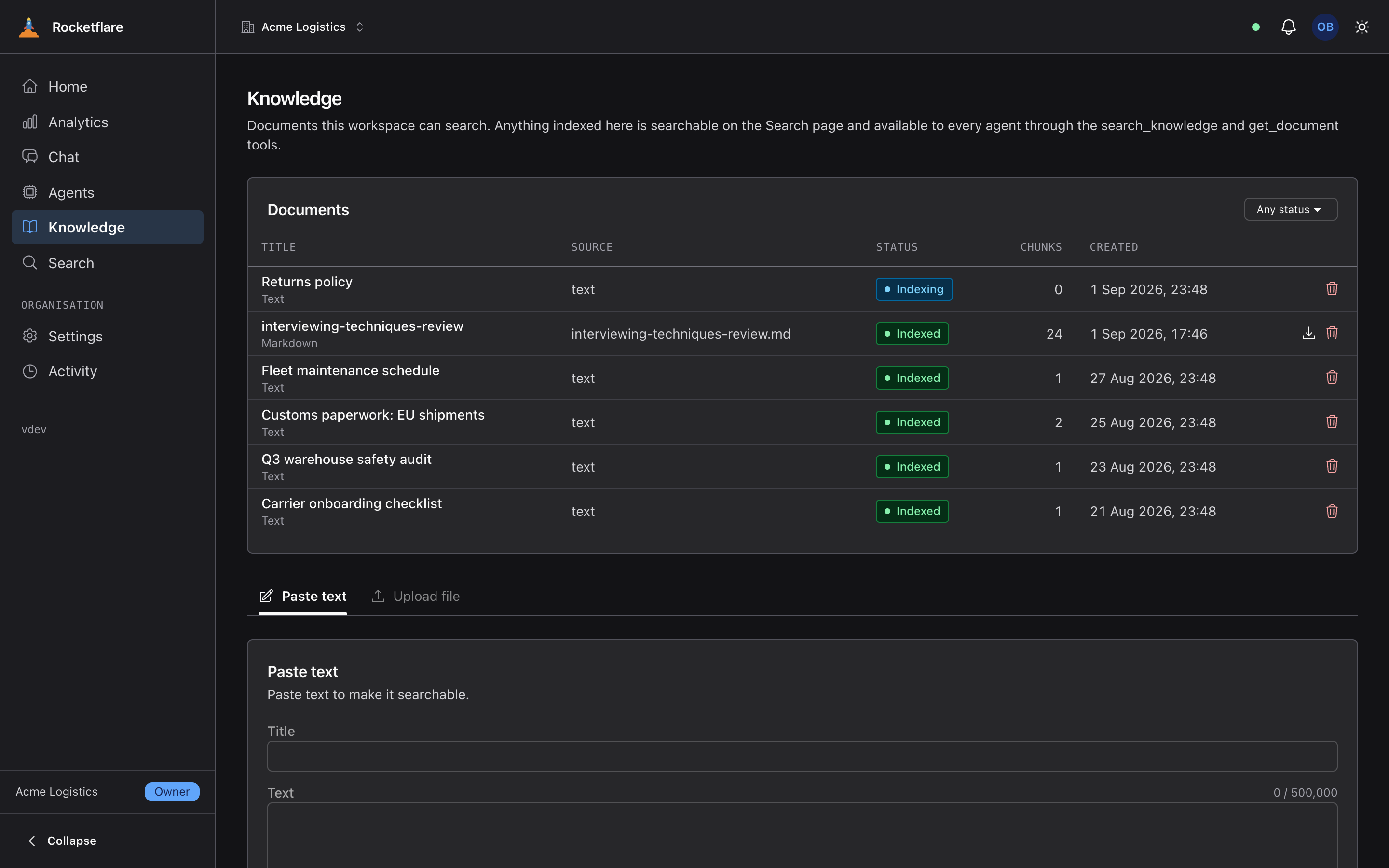Click the Rocketflare brand name
This screenshot has width=1389, height=868.
[87, 27]
